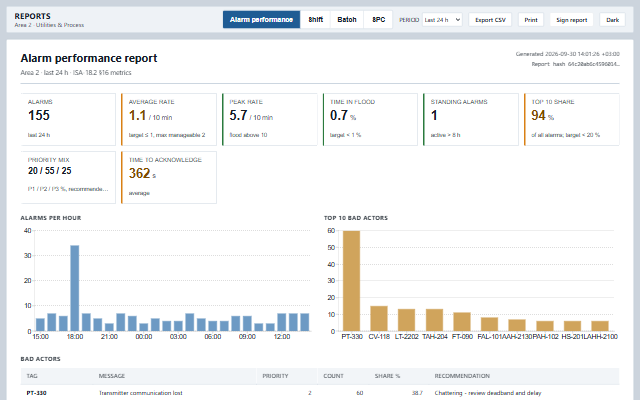Open the Shift report tab
The width and height of the screenshot is (640, 400).
(x=316, y=20)
